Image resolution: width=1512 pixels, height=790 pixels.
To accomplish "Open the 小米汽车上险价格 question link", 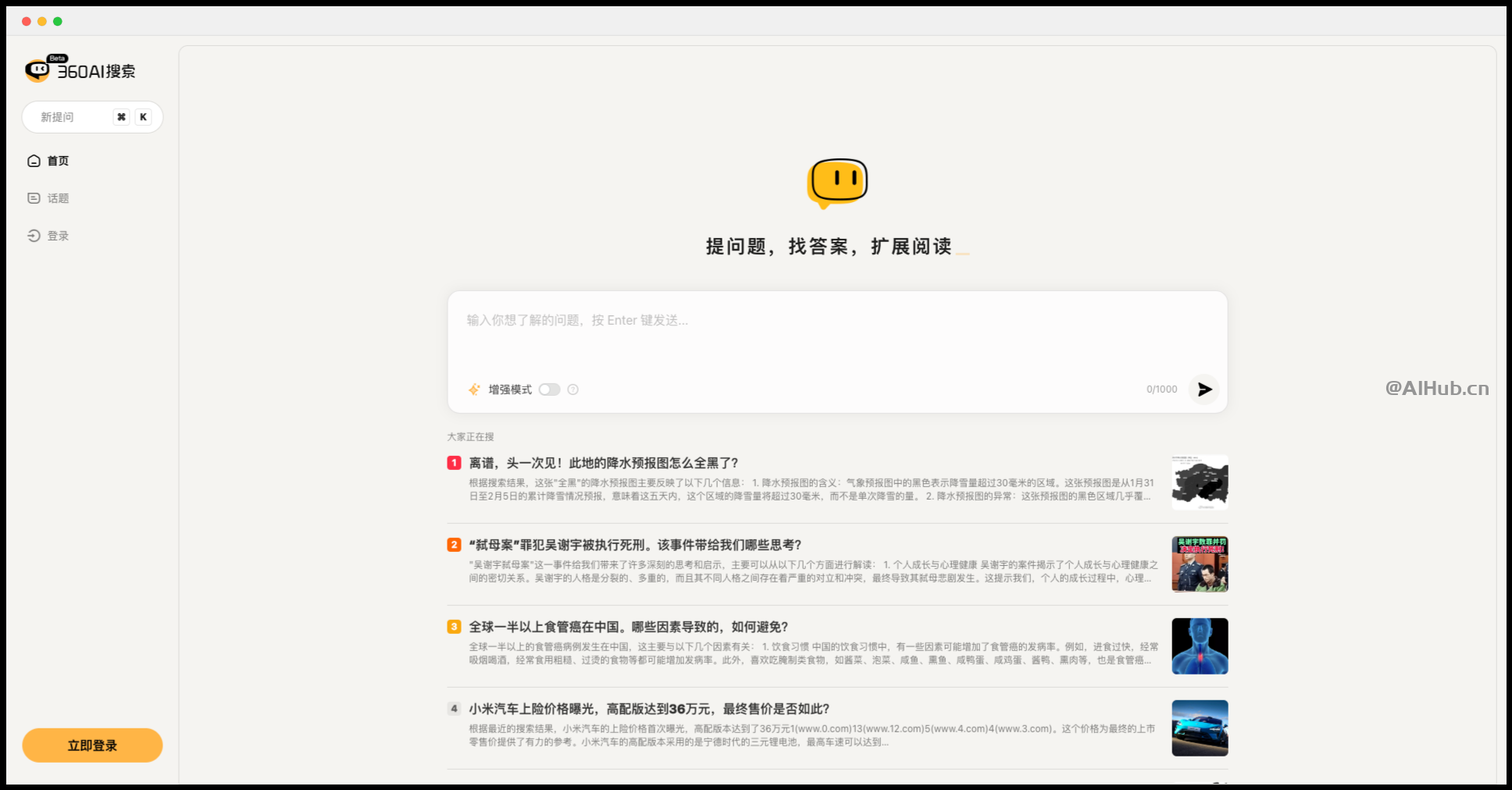I will pyautogui.click(x=649, y=709).
